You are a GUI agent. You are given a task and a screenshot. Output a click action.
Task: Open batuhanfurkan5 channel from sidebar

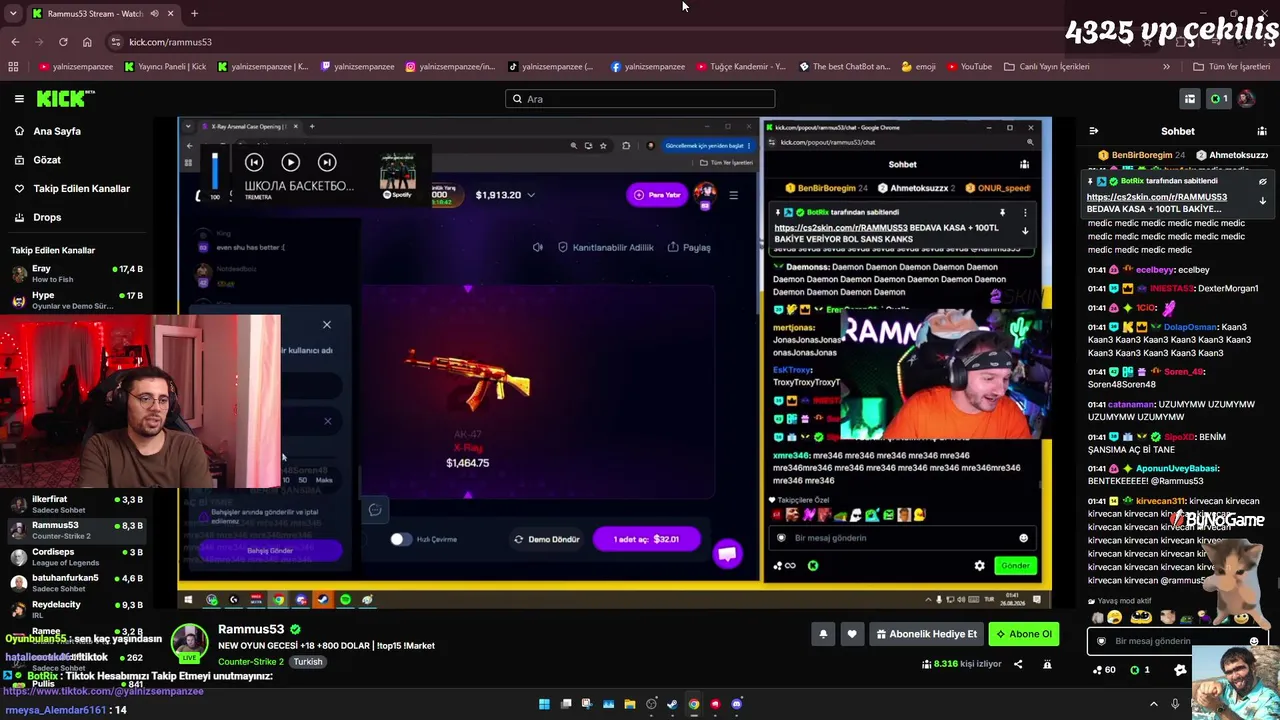coord(78,583)
